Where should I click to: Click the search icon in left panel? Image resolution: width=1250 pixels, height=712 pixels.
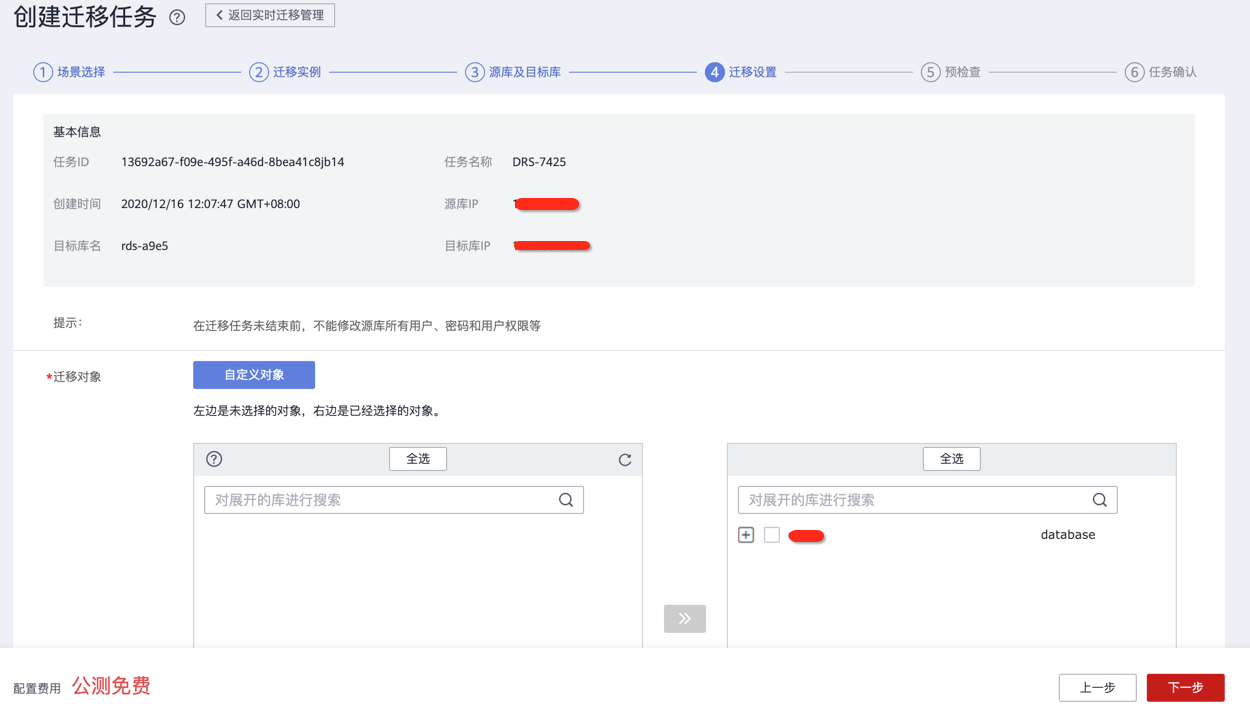[566, 500]
